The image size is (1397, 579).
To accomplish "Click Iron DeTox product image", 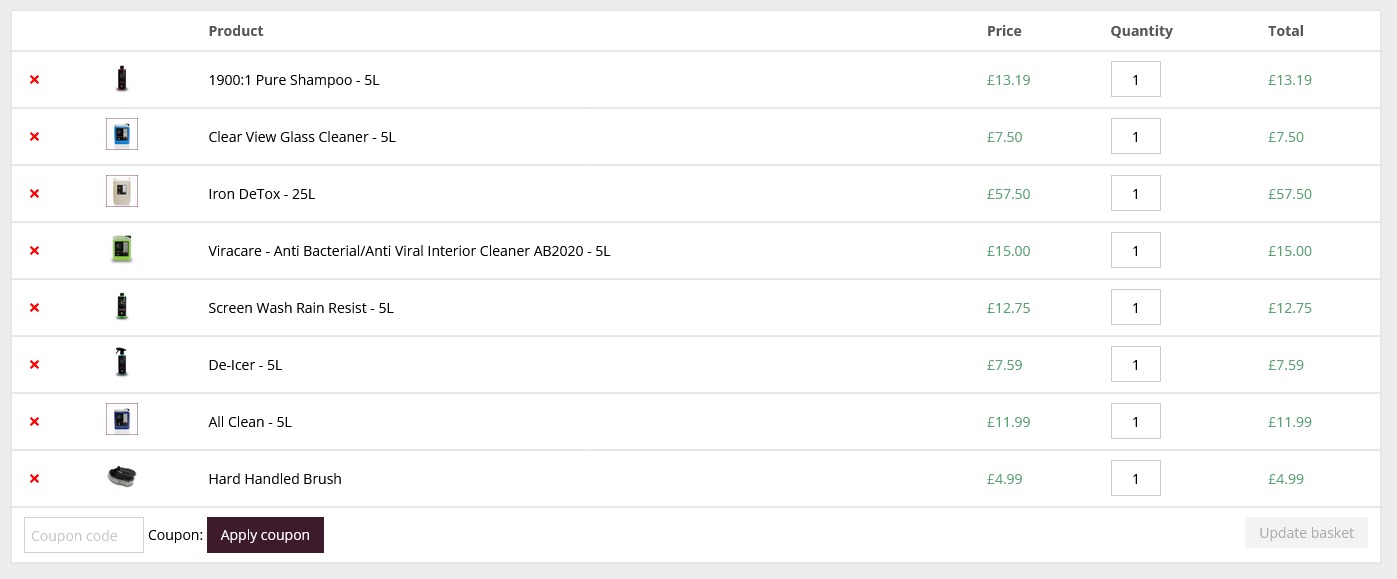I will coord(122,191).
